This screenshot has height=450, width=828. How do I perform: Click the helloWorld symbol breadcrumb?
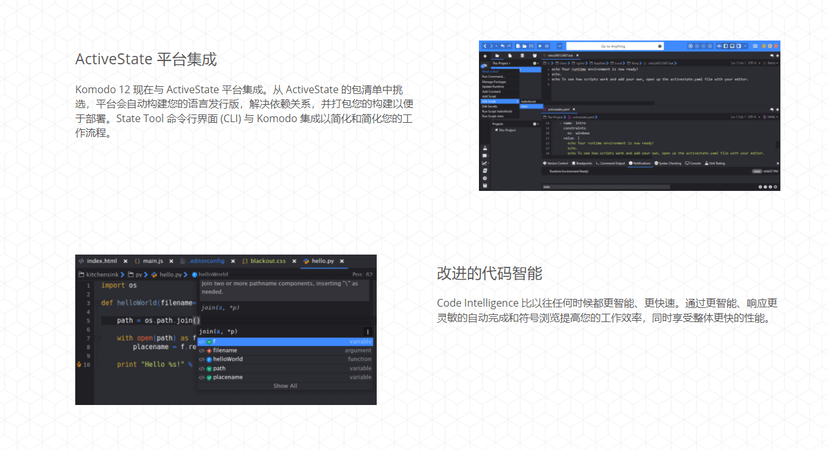(x=210, y=274)
